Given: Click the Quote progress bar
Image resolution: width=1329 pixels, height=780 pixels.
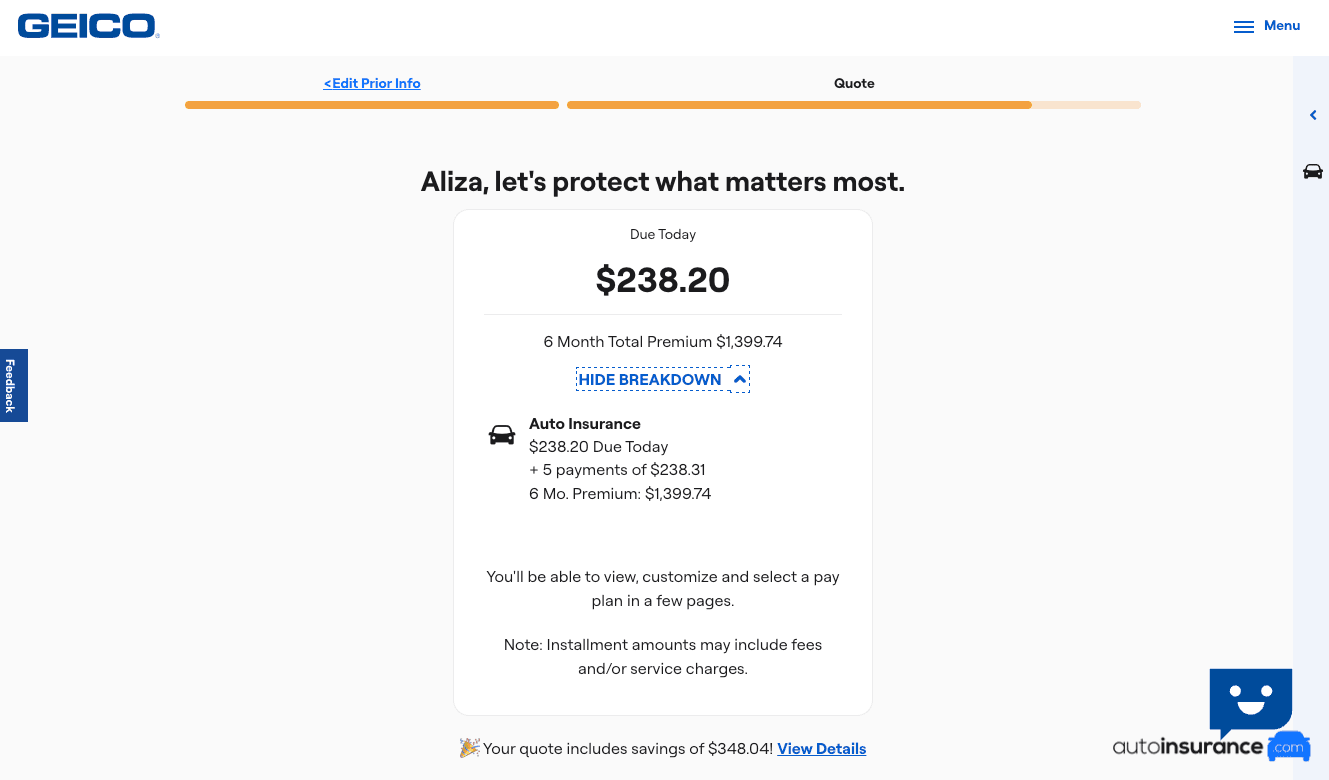Looking at the screenshot, I should click(854, 104).
